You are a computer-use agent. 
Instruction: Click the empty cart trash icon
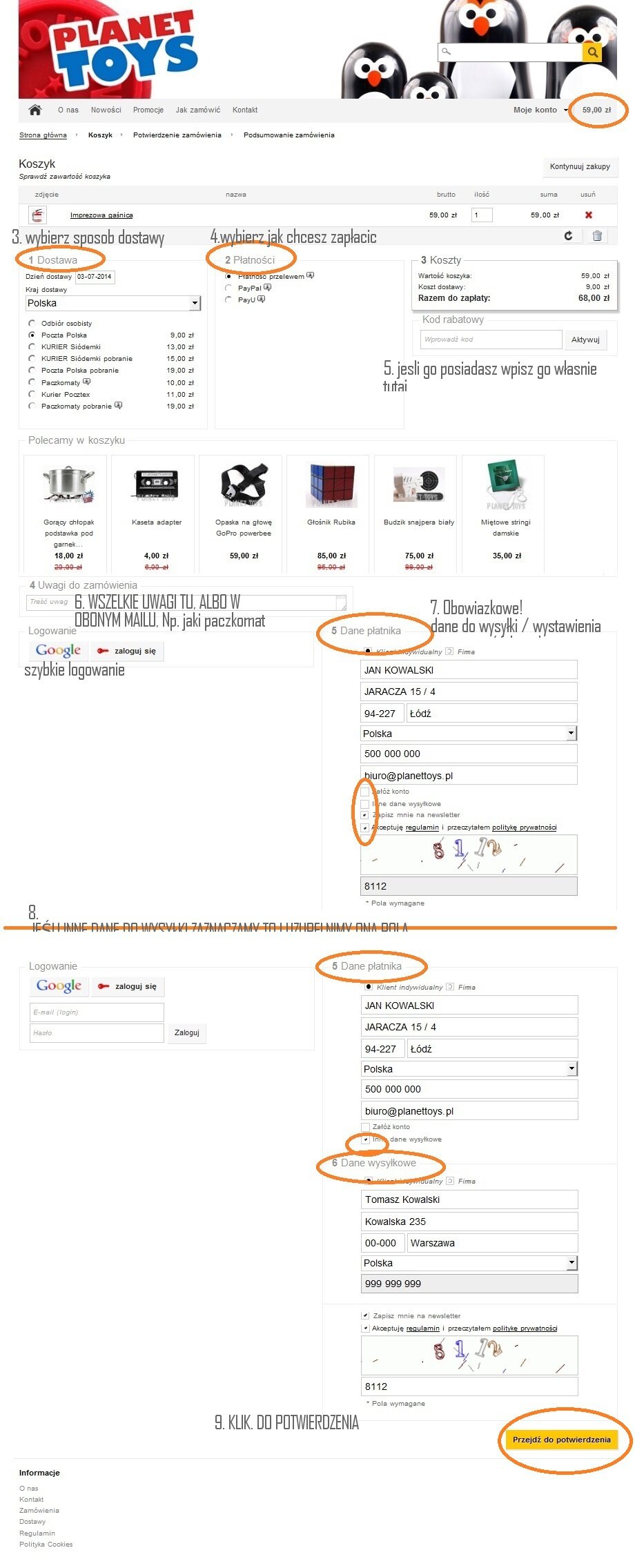pos(597,235)
